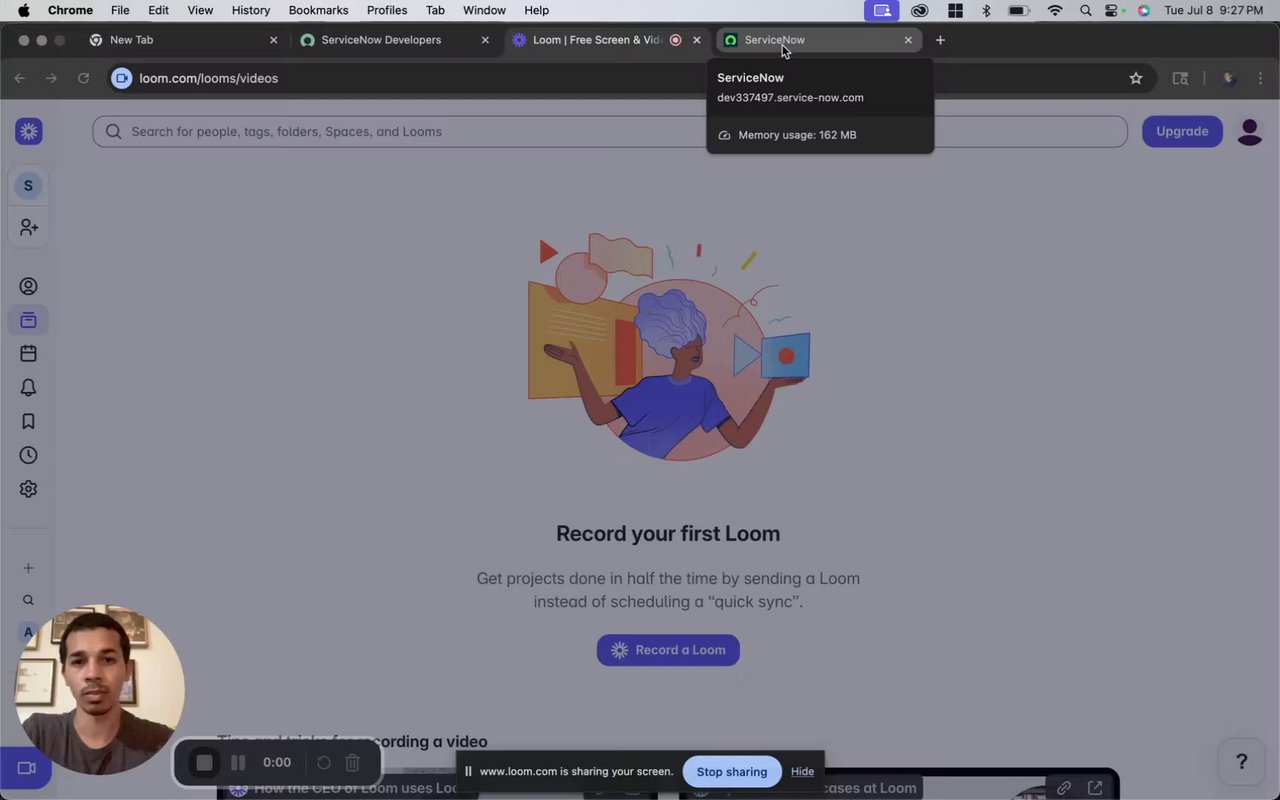Image resolution: width=1280 pixels, height=800 pixels.
Task: Switch to the ServiceNow Developers tab
Action: [396, 40]
